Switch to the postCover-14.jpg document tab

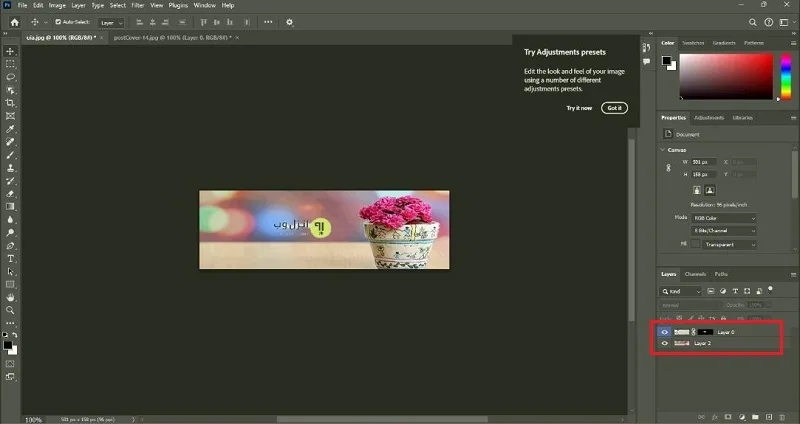pyautogui.click(x=172, y=38)
